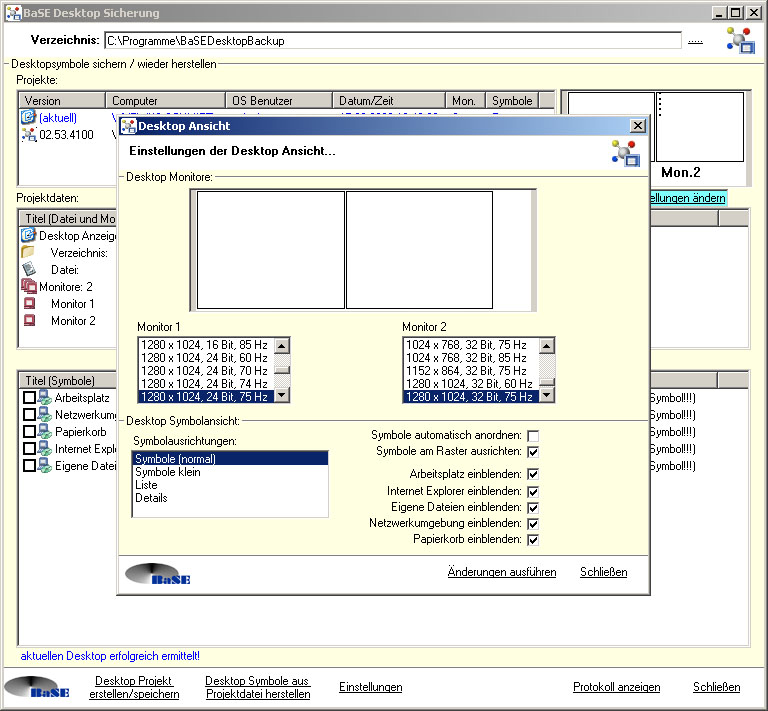
Task: Choose Details in the Symbolausrichtungen list
Action: click(152, 498)
